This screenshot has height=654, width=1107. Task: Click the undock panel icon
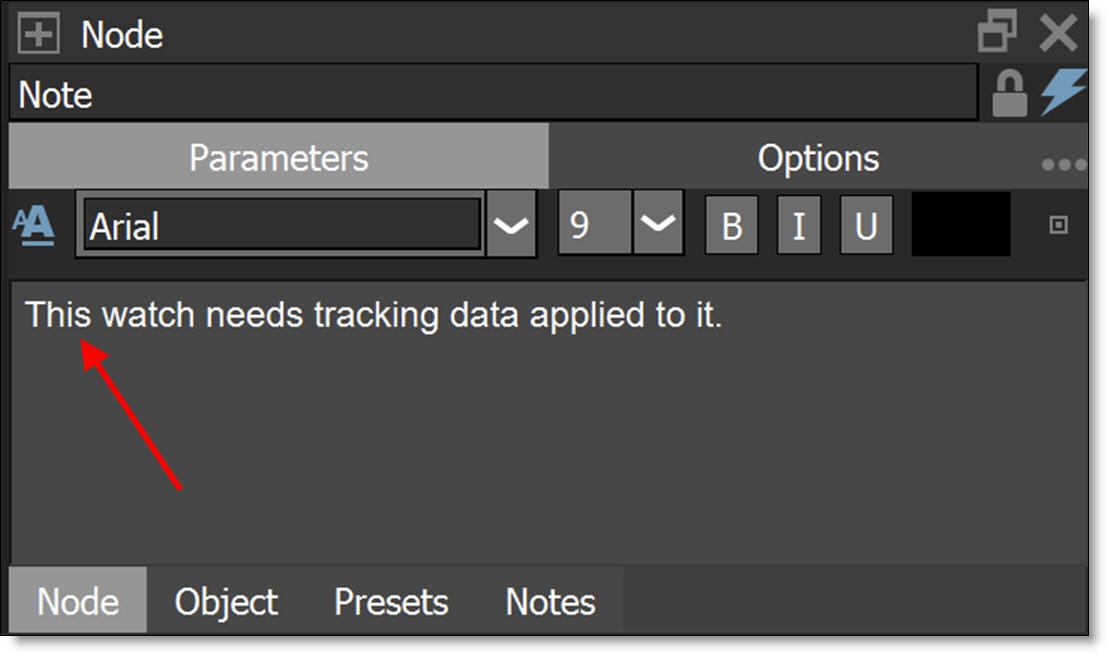coord(997,33)
